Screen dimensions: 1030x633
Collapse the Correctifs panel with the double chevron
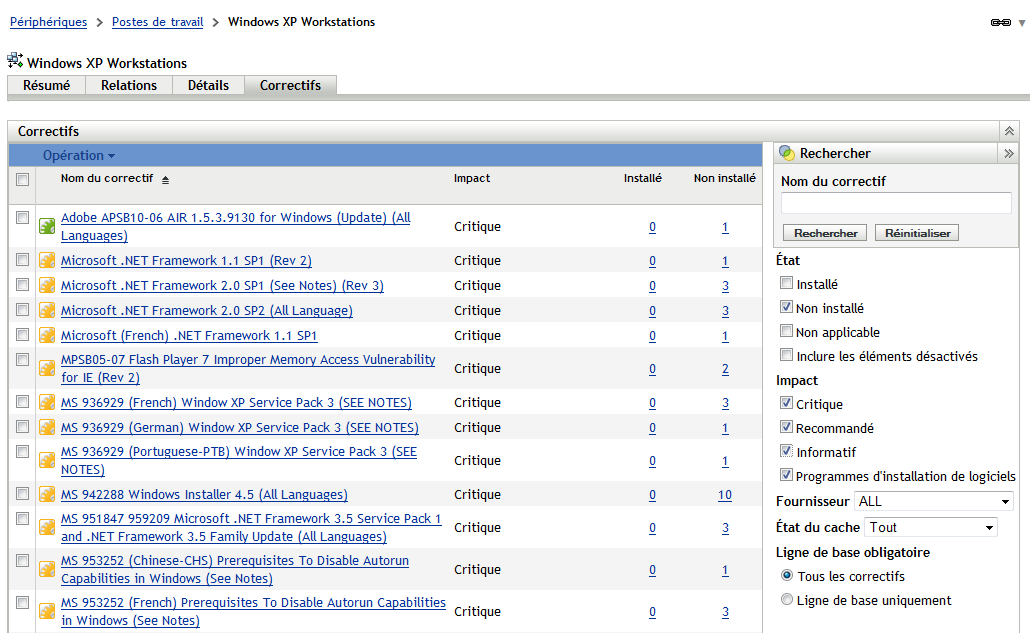1009,130
